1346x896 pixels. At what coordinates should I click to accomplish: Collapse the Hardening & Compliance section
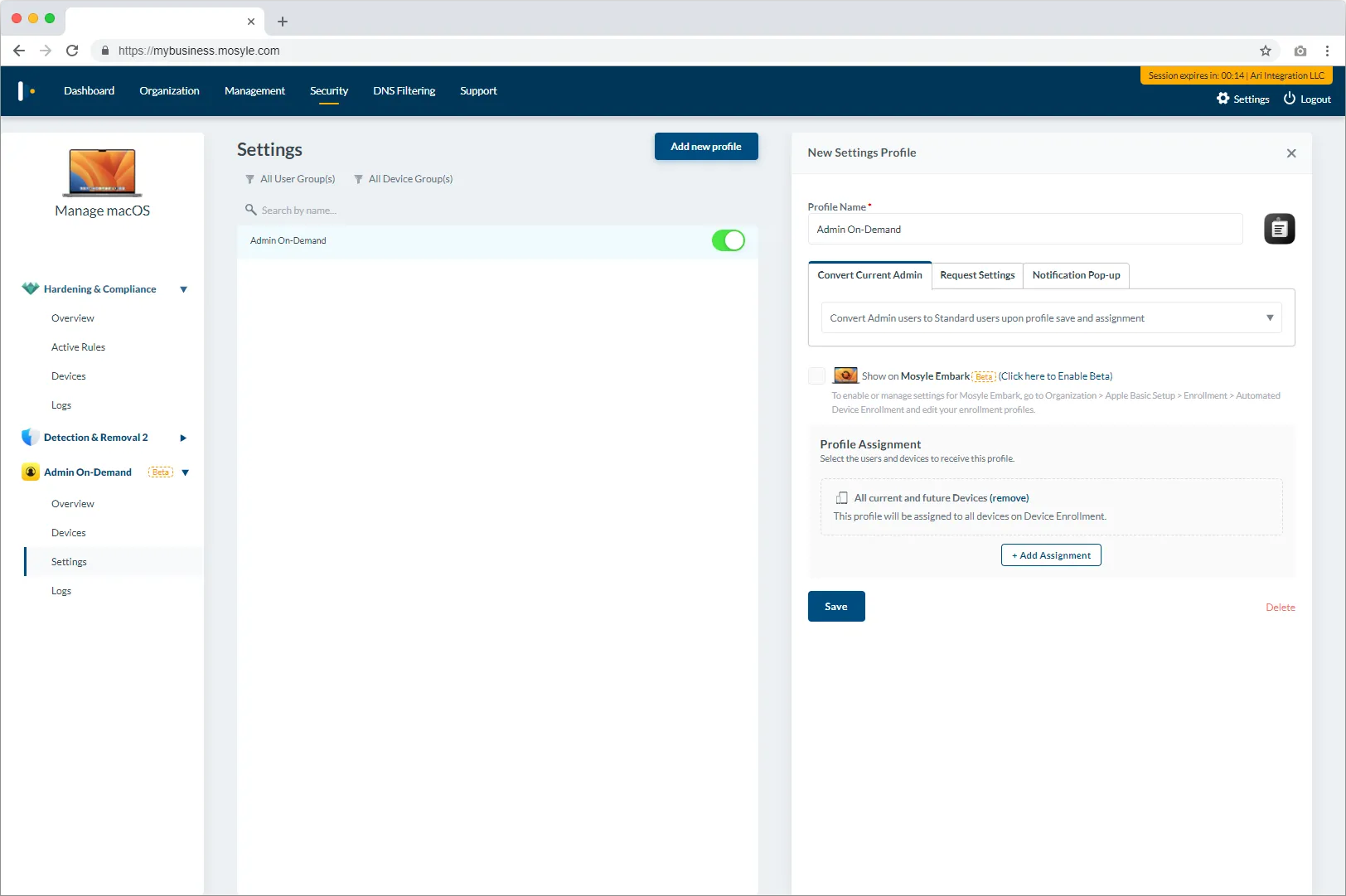click(x=183, y=288)
